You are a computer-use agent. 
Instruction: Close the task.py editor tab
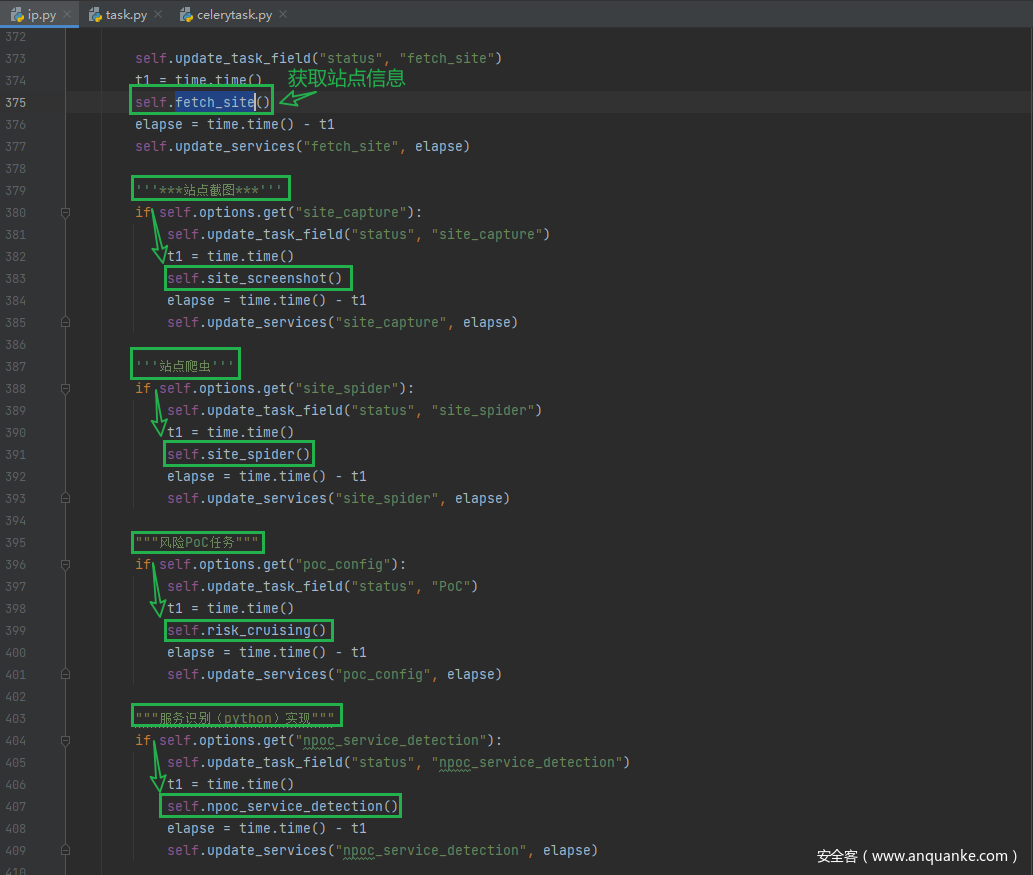tap(159, 15)
